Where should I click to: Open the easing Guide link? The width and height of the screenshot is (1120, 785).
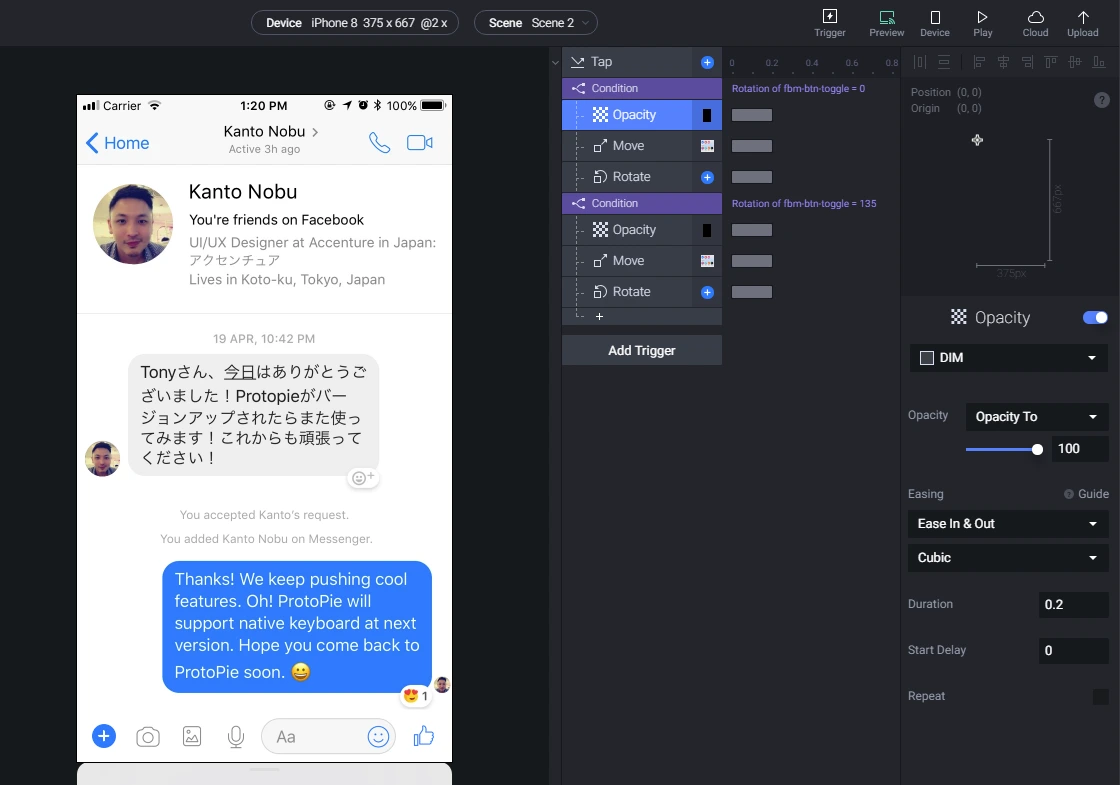1086,494
